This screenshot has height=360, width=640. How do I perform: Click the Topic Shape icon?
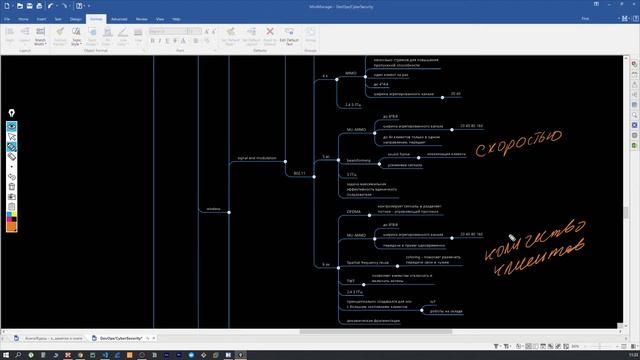[92, 32]
